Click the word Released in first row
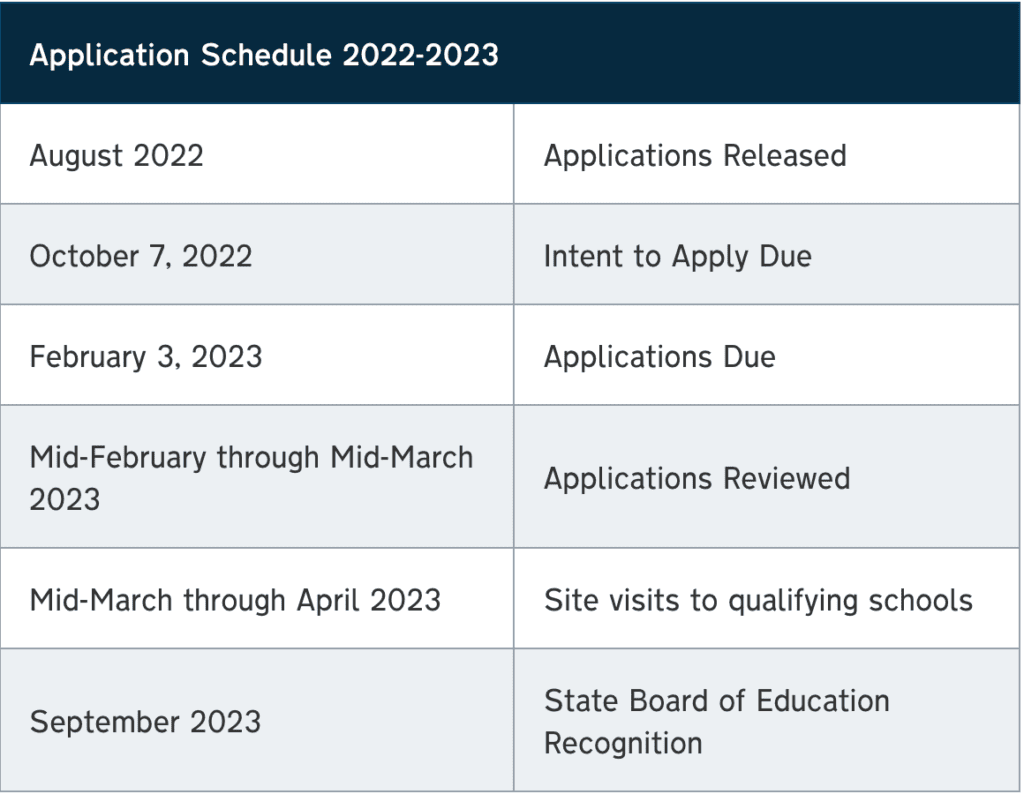The width and height of the screenshot is (1024, 794). click(x=784, y=155)
